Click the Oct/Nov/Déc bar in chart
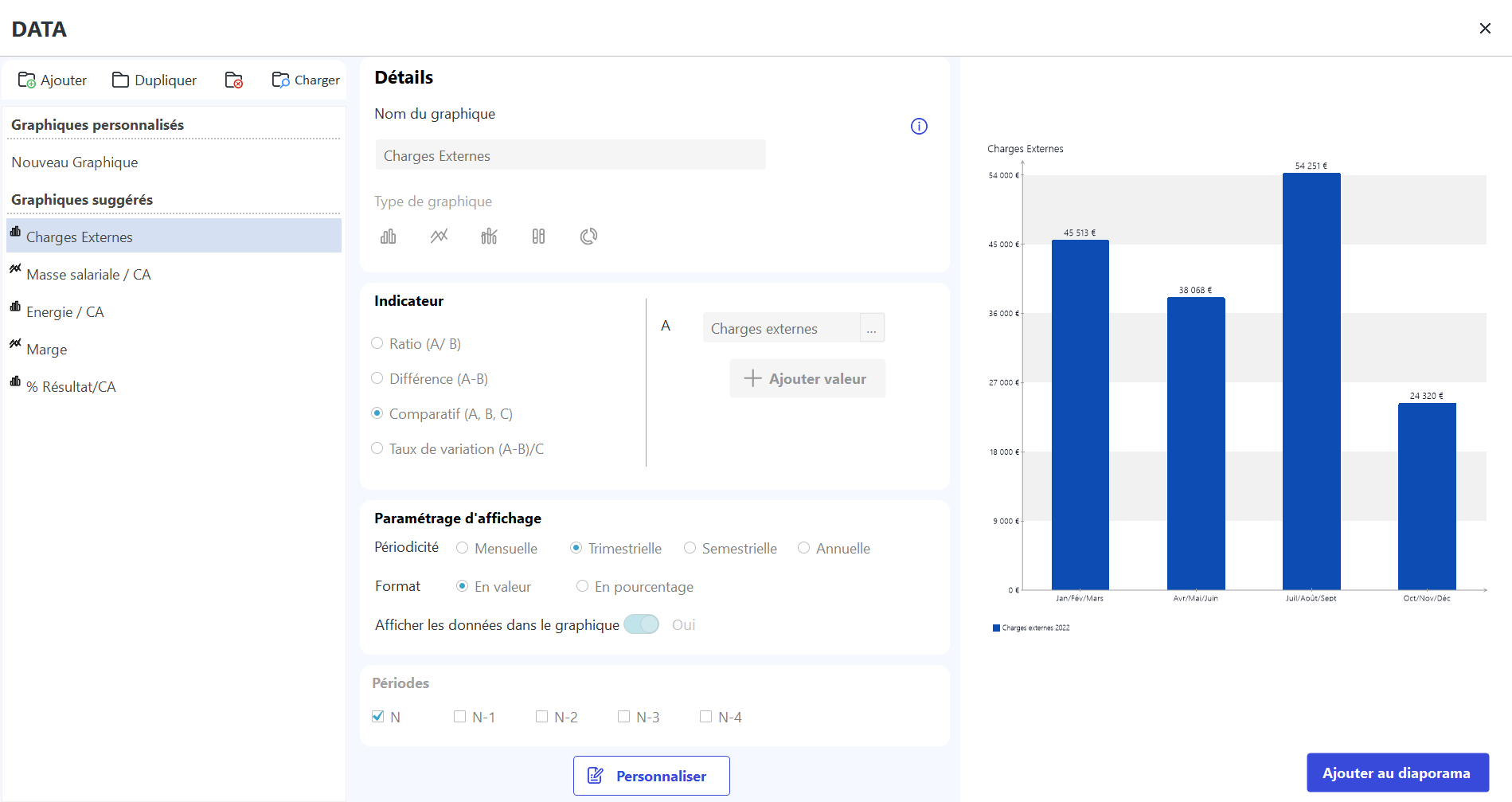This screenshot has width=1512, height=802. pos(1427,496)
